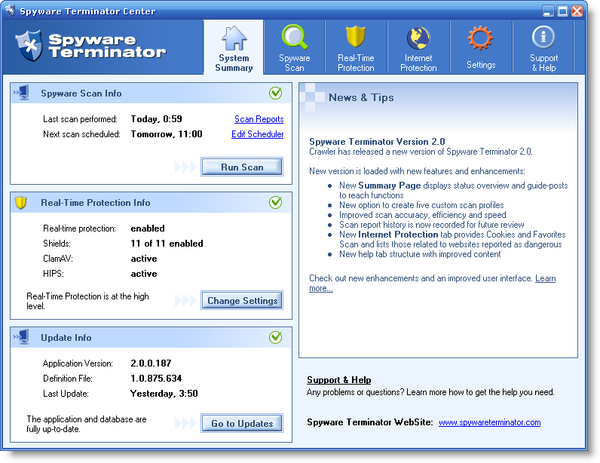Click the Update Info heading
This screenshot has width=600, height=463.
tap(66, 337)
